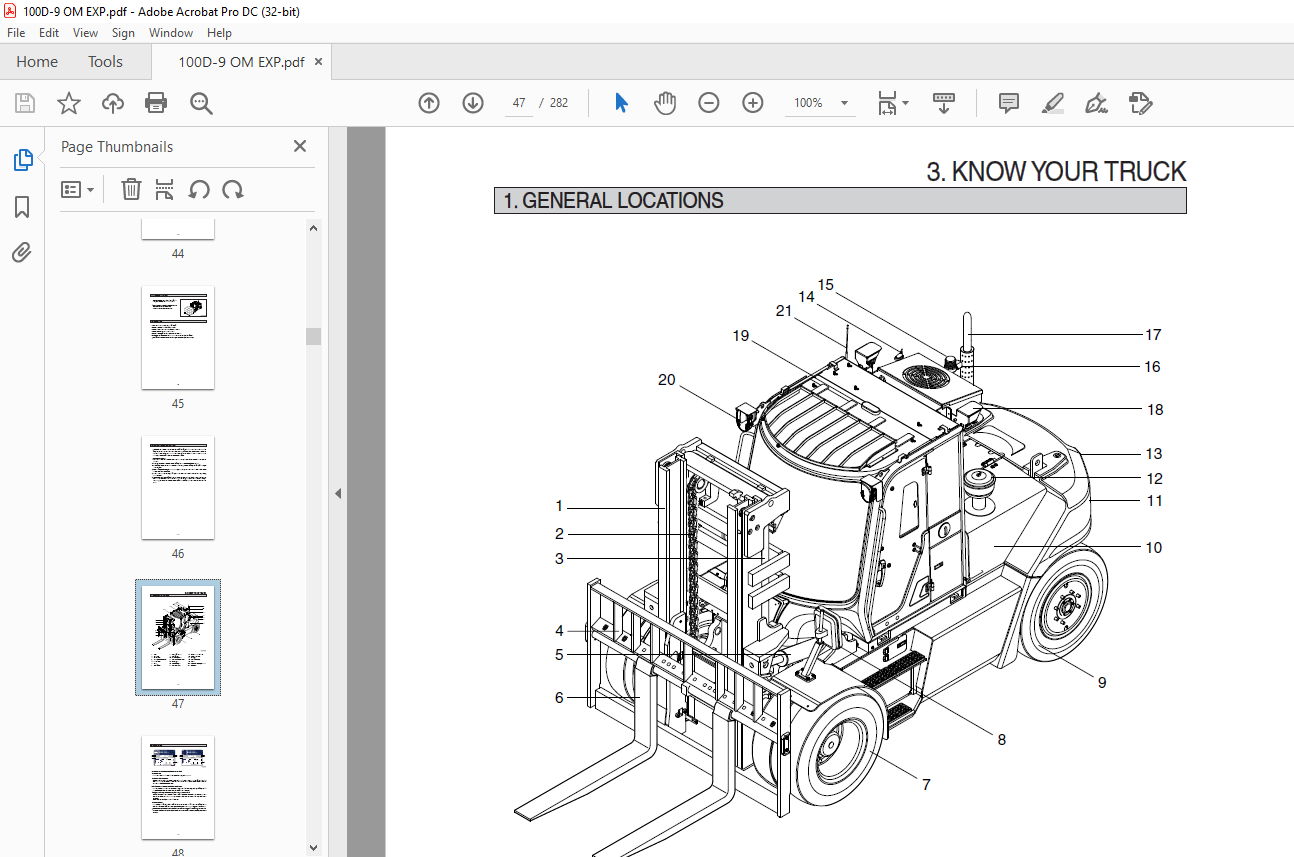Switch to the Tools tab
This screenshot has height=857, width=1294.
tap(105, 61)
